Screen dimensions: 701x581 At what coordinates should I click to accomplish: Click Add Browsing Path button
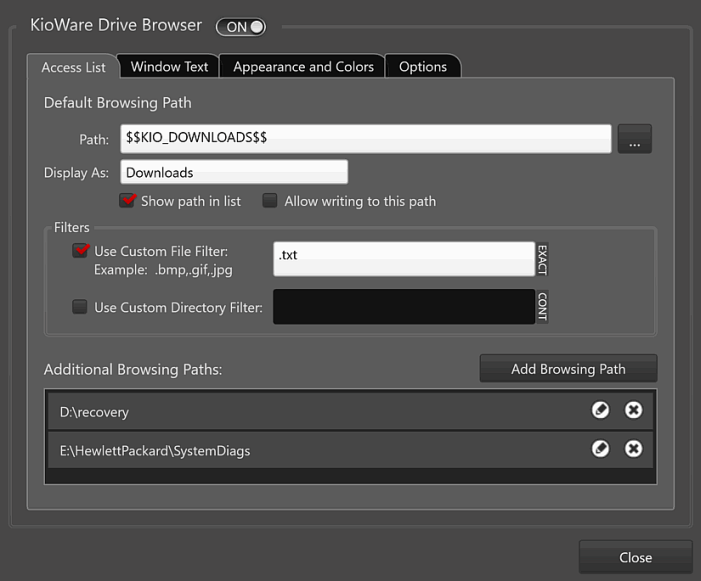[x=568, y=369]
